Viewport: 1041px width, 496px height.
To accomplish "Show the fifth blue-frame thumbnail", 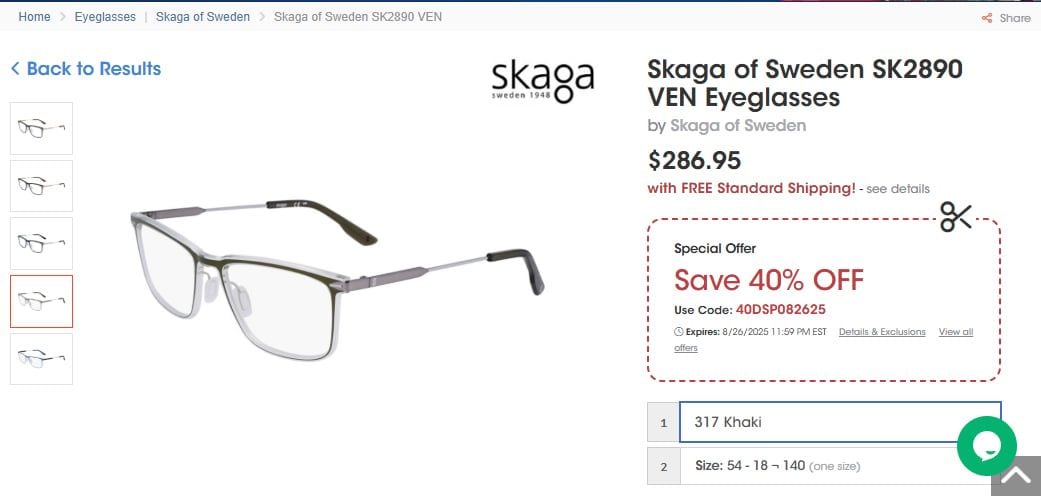I will coord(42,359).
